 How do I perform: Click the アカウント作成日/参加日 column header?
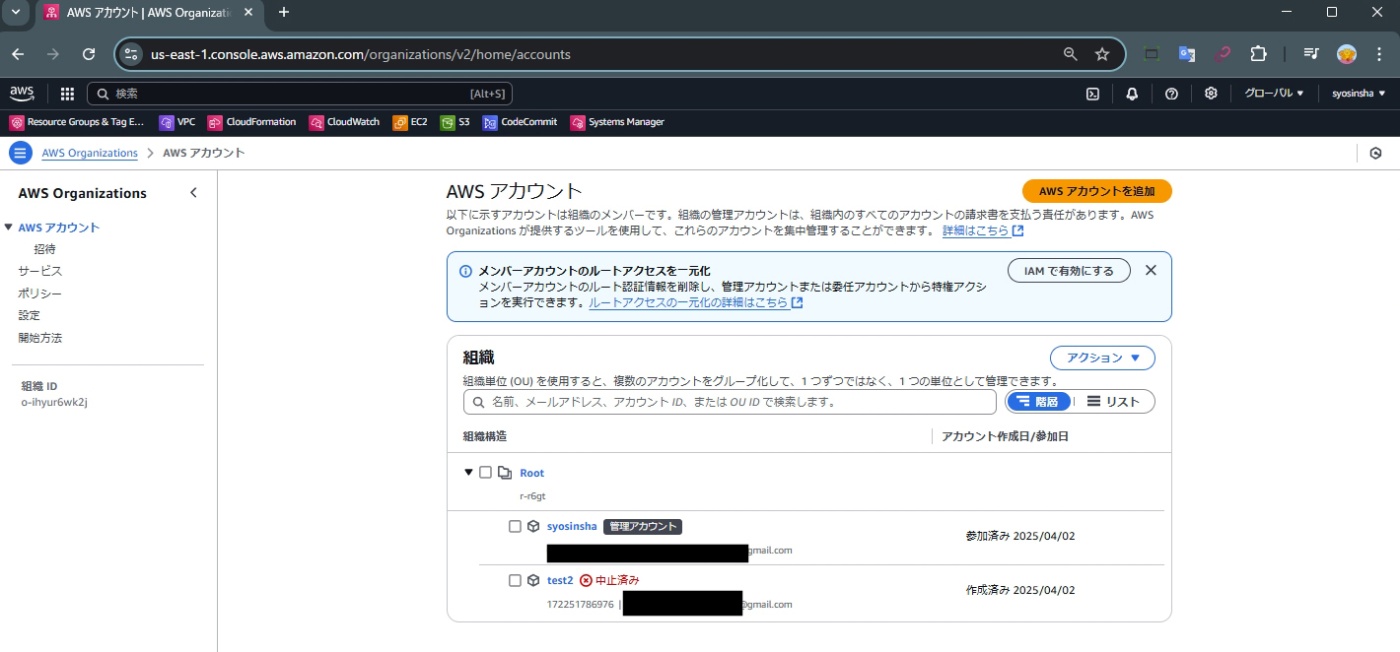(1006, 436)
